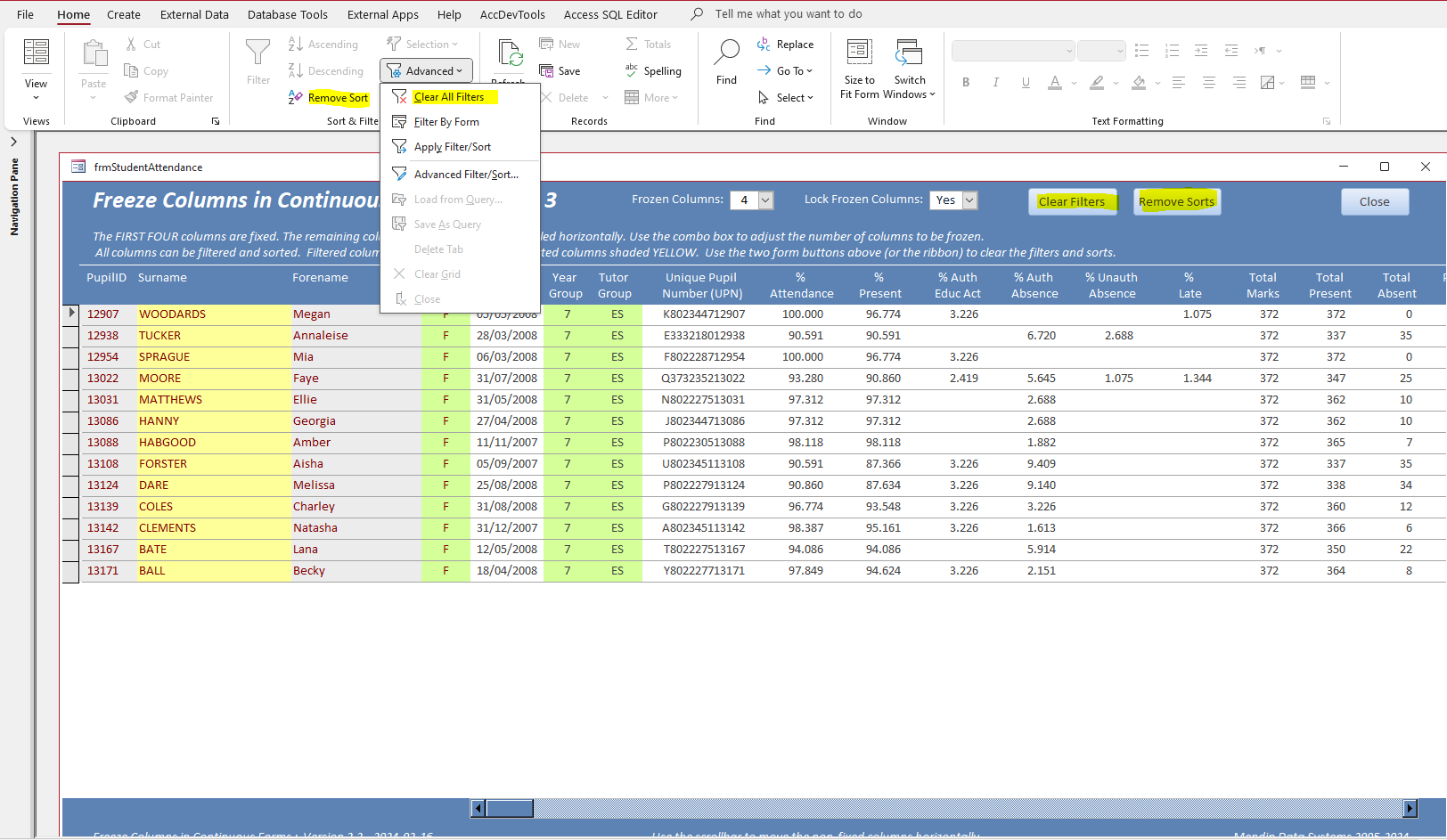Open the Advanced filter dropdown
The height and width of the screenshot is (840, 1447).
tap(426, 71)
